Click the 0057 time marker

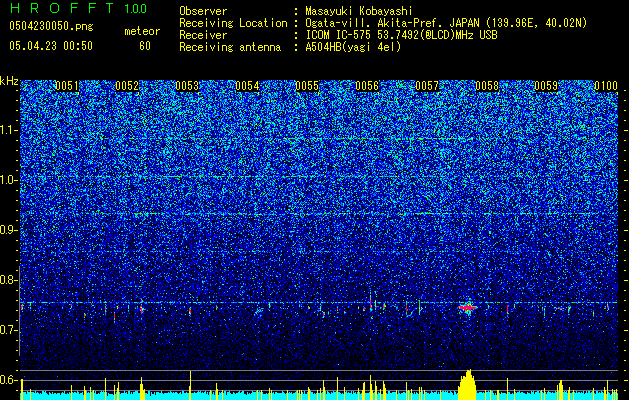click(427, 86)
